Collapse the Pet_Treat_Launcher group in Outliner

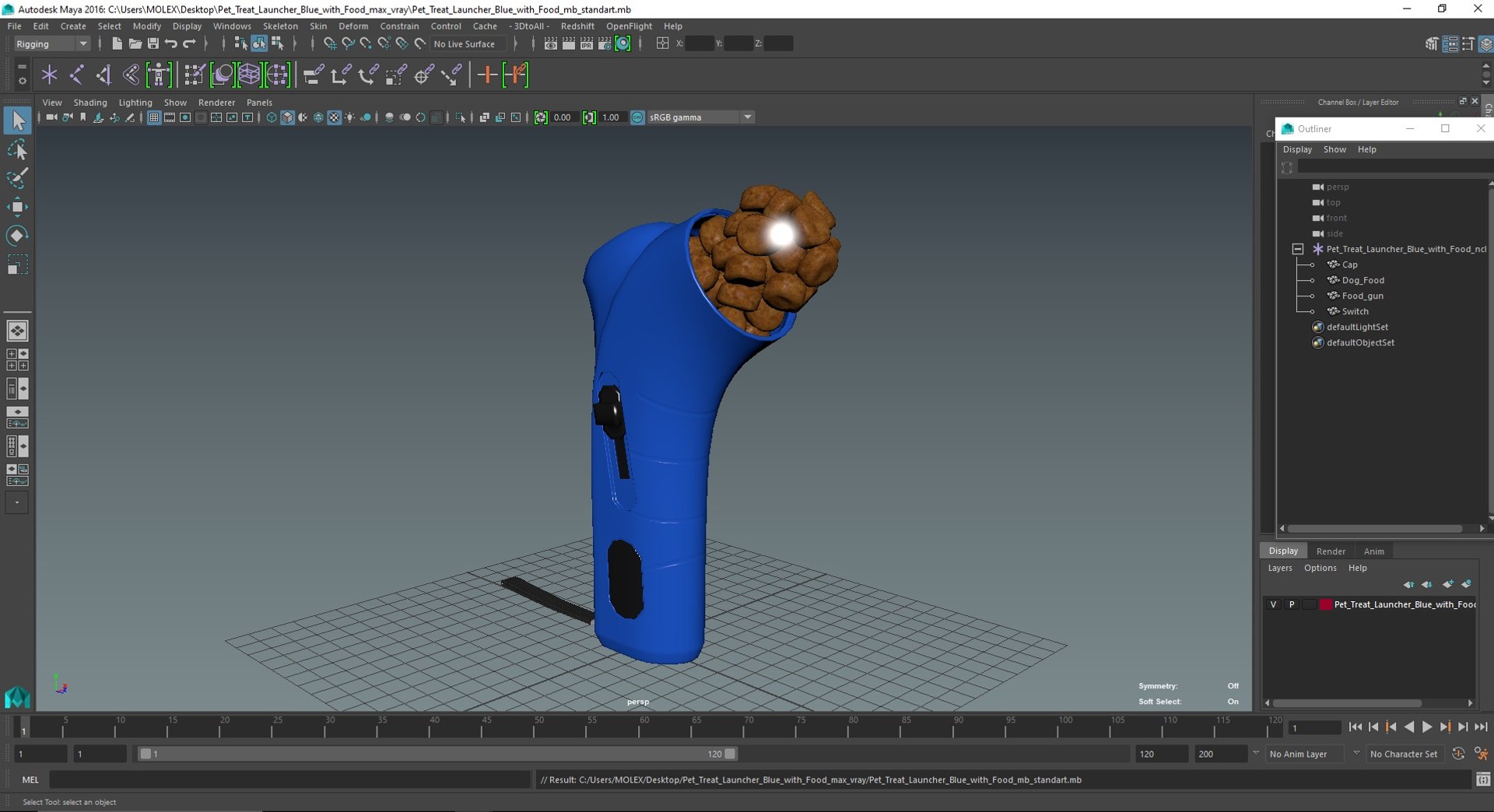click(1298, 249)
